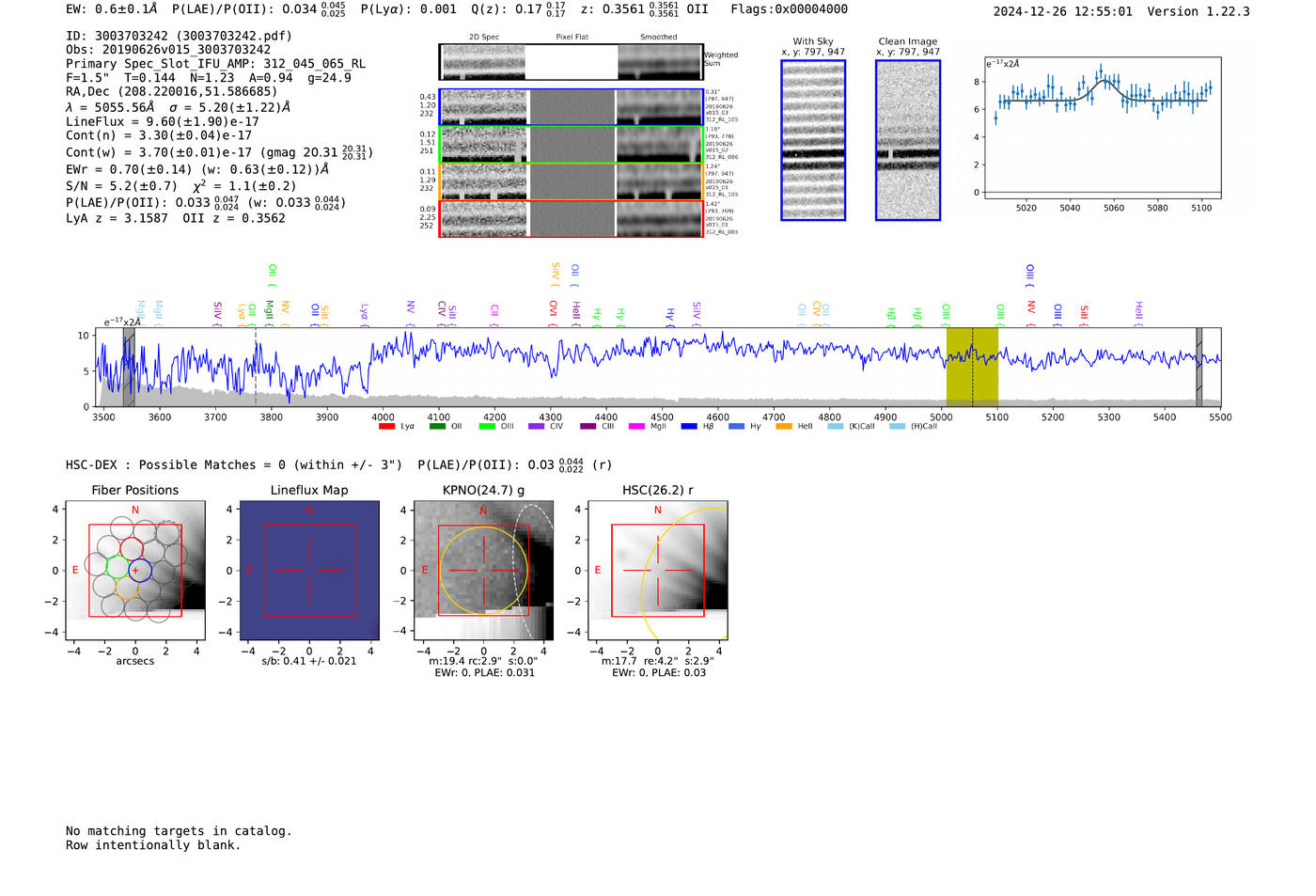Click the CIII legend swatch
1316x896 pixels.
pyautogui.click(x=587, y=427)
